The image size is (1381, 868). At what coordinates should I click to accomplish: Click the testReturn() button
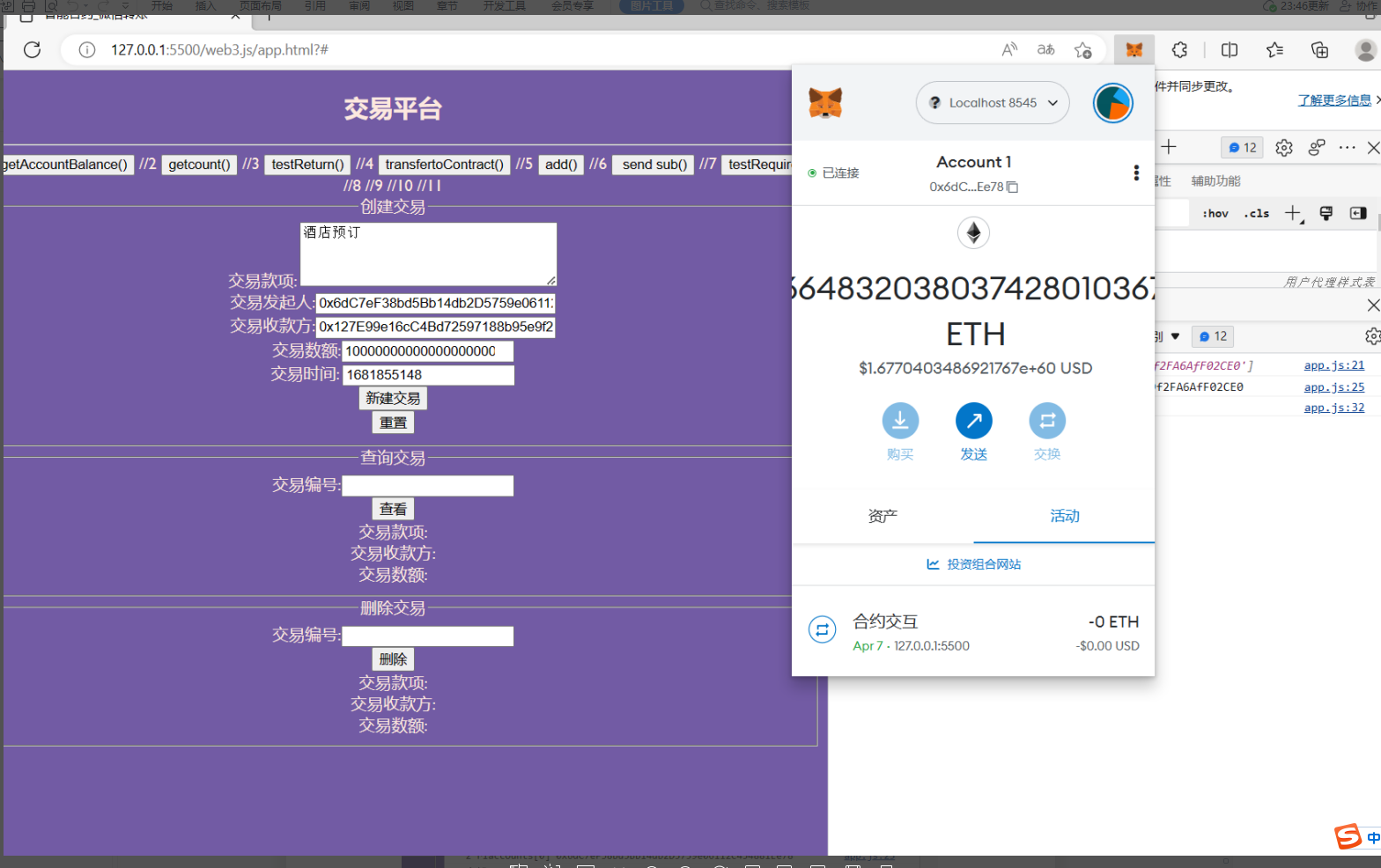point(307,165)
